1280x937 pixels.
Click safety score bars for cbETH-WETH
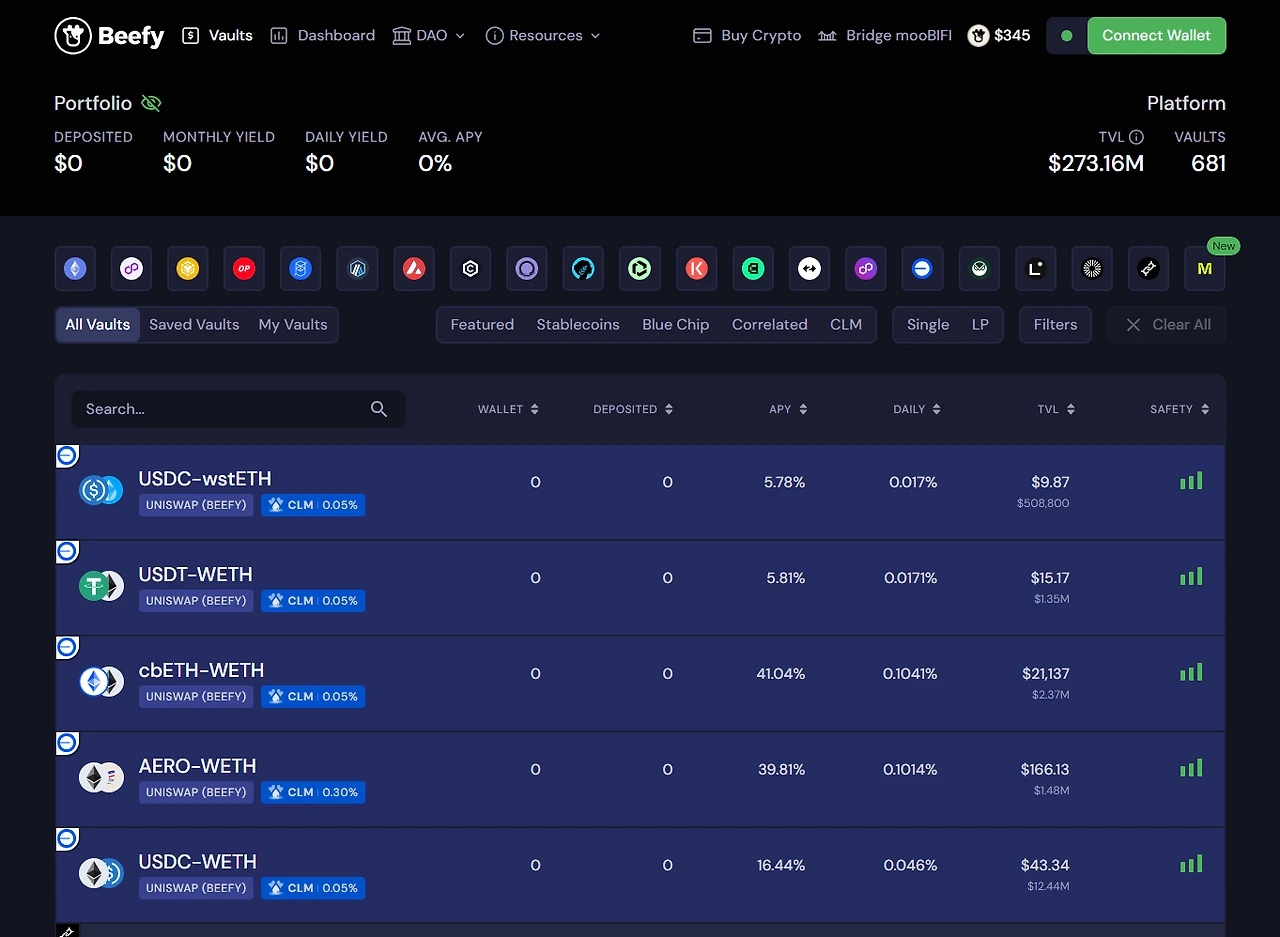[1191, 672]
